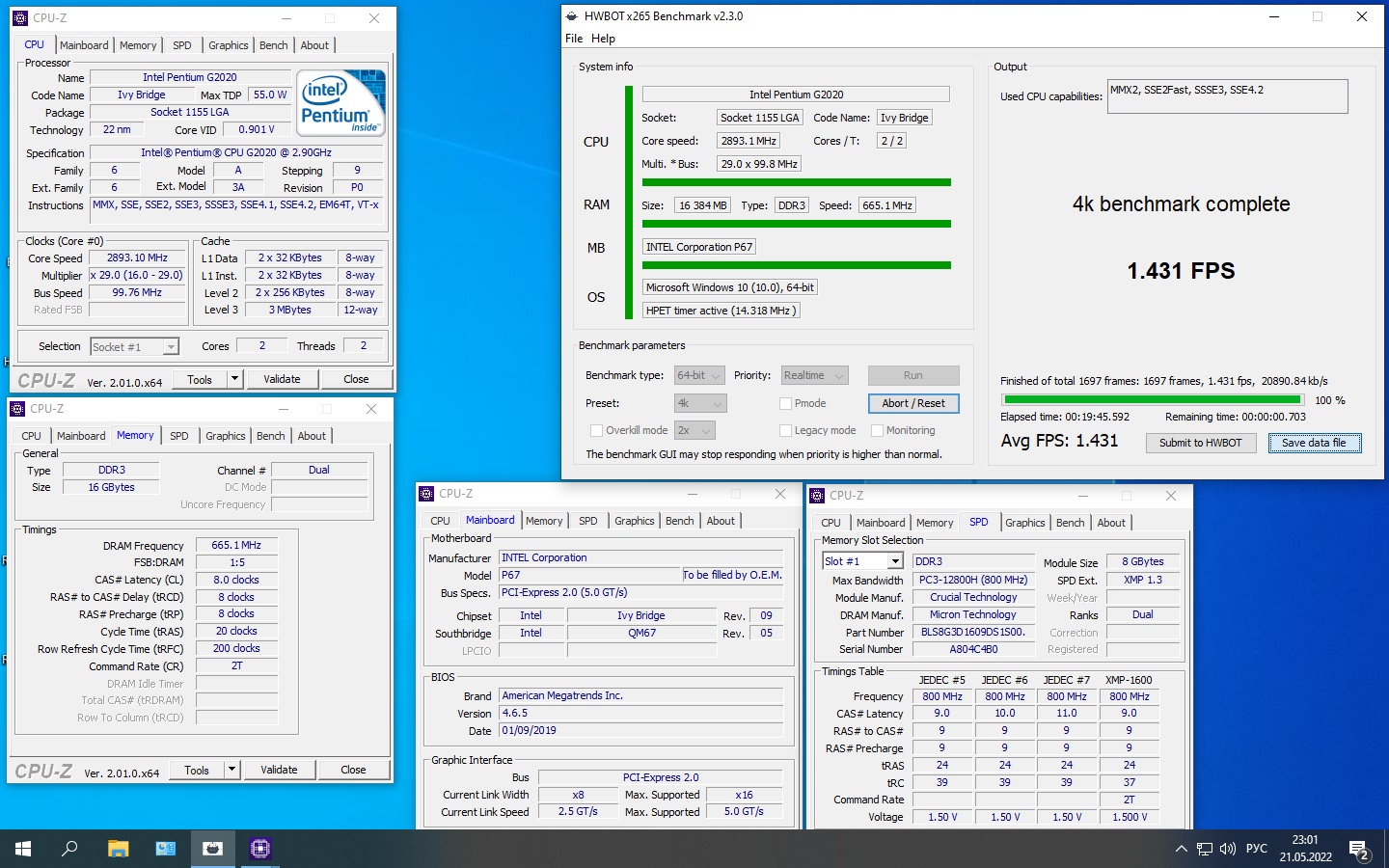Open Graphics tab in CPU-Z Mainboard window
The width and height of the screenshot is (1389, 868).
tap(635, 521)
